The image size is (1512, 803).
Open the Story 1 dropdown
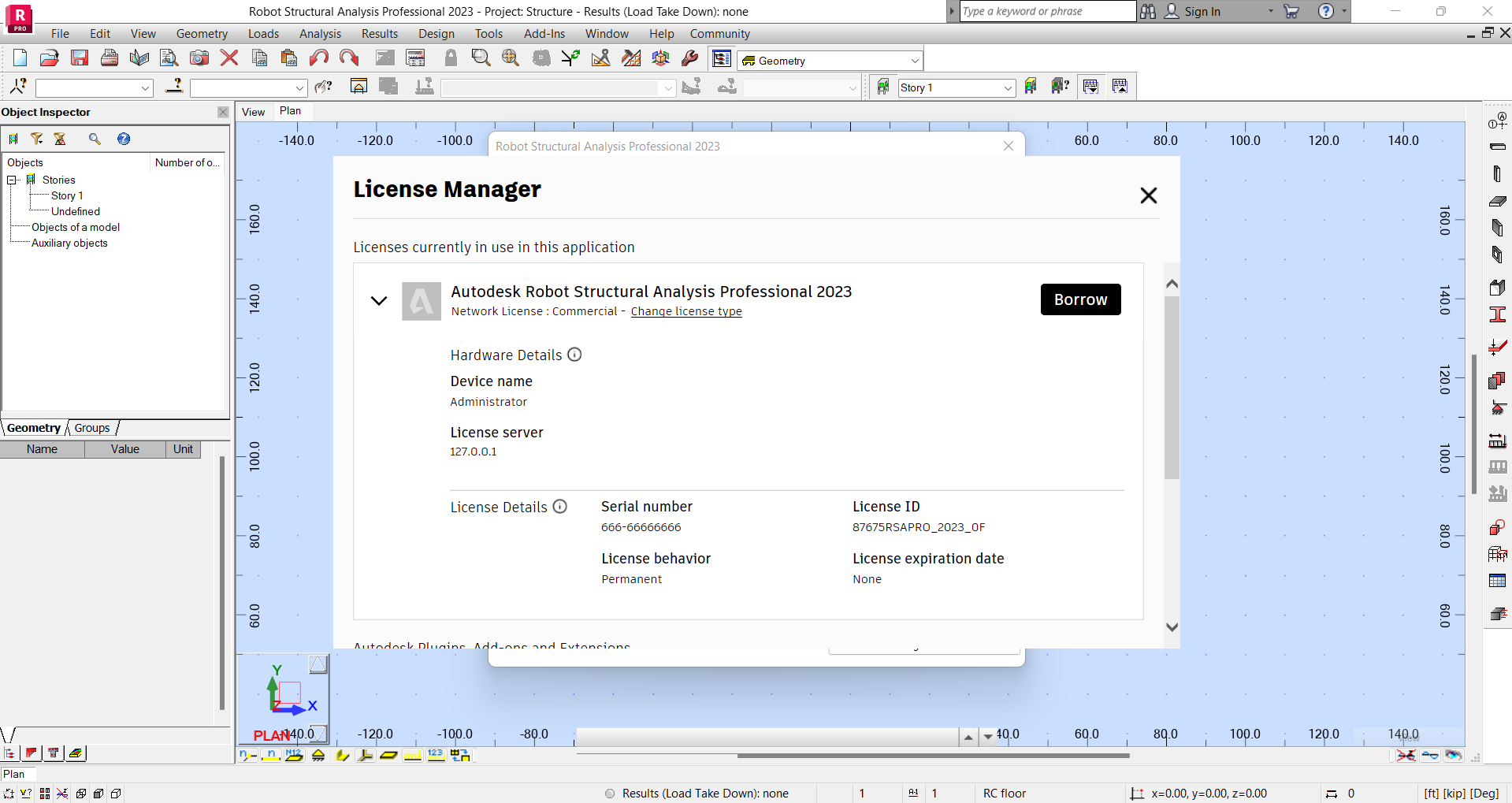tap(1007, 87)
